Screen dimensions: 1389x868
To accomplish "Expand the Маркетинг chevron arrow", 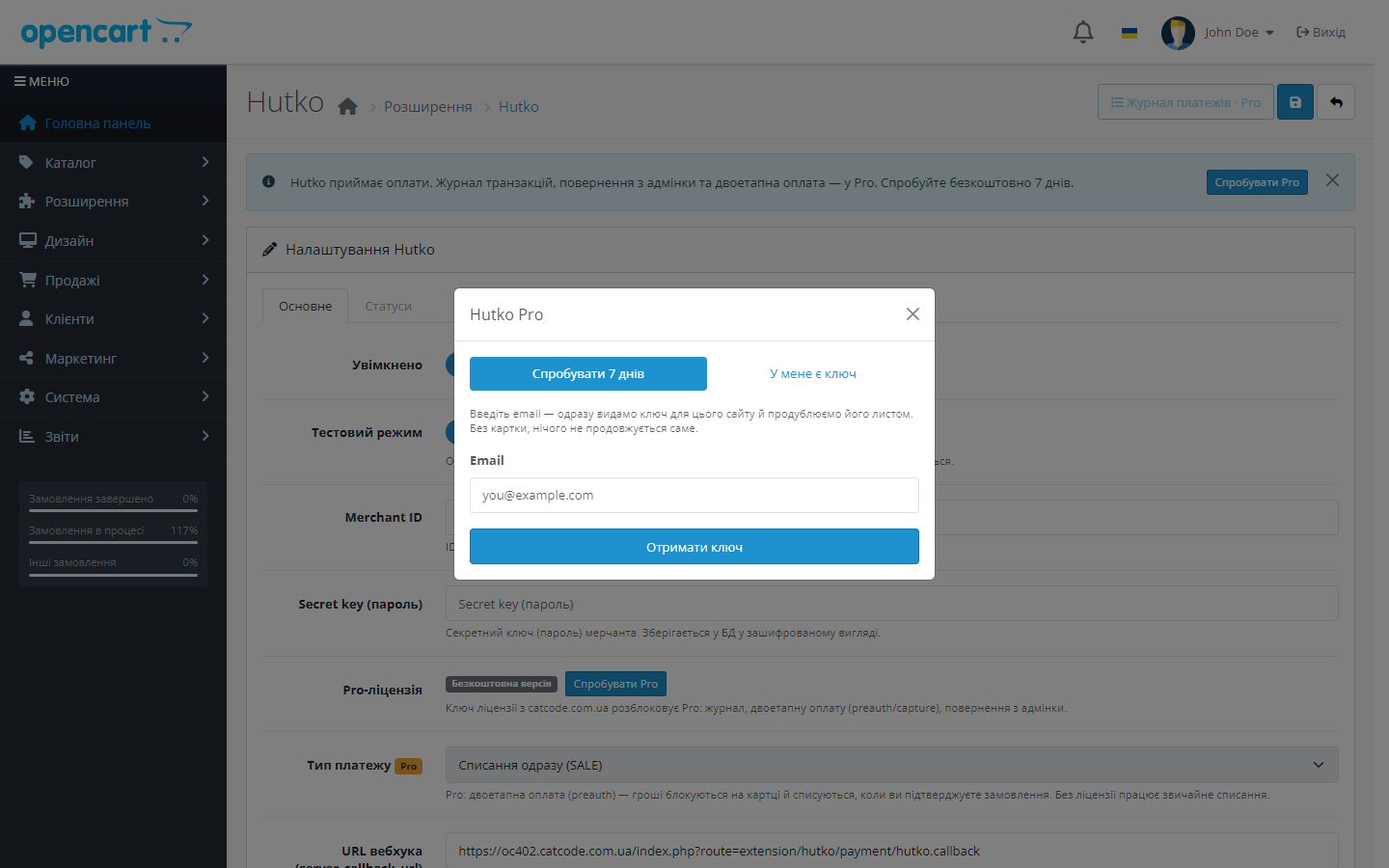I will point(205,358).
